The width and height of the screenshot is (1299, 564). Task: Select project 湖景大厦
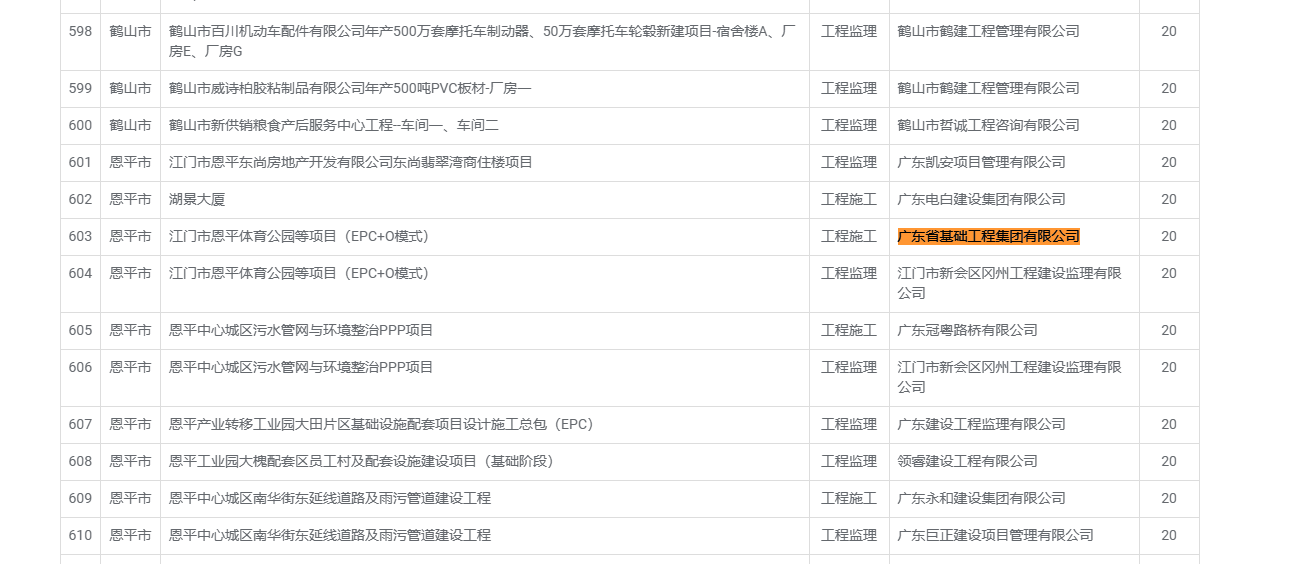coord(197,200)
